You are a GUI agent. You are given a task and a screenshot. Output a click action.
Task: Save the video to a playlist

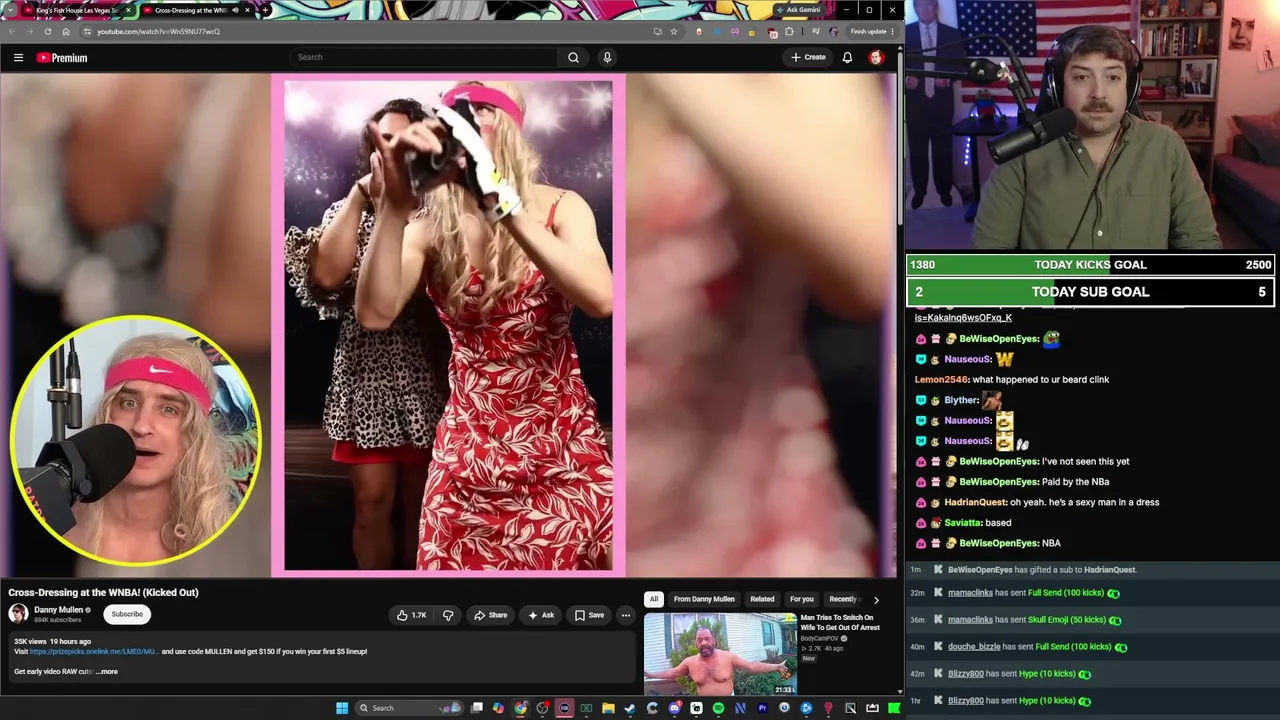pyautogui.click(x=589, y=615)
